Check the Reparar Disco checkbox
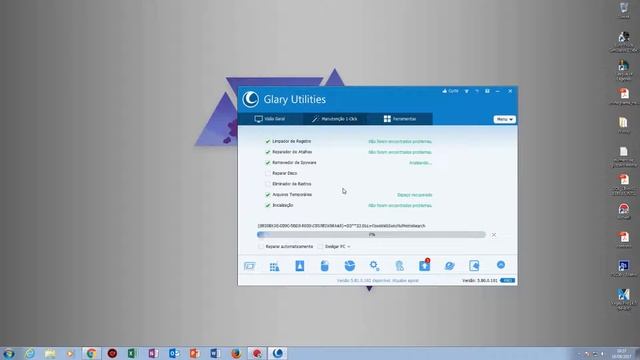This screenshot has height=360, width=640. 268,173
